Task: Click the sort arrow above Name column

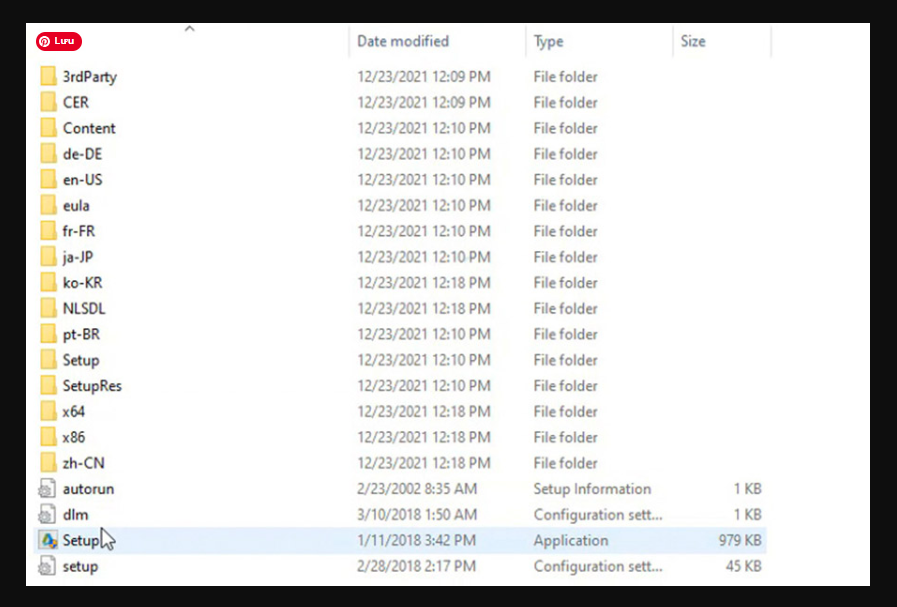Action: pos(189,29)
